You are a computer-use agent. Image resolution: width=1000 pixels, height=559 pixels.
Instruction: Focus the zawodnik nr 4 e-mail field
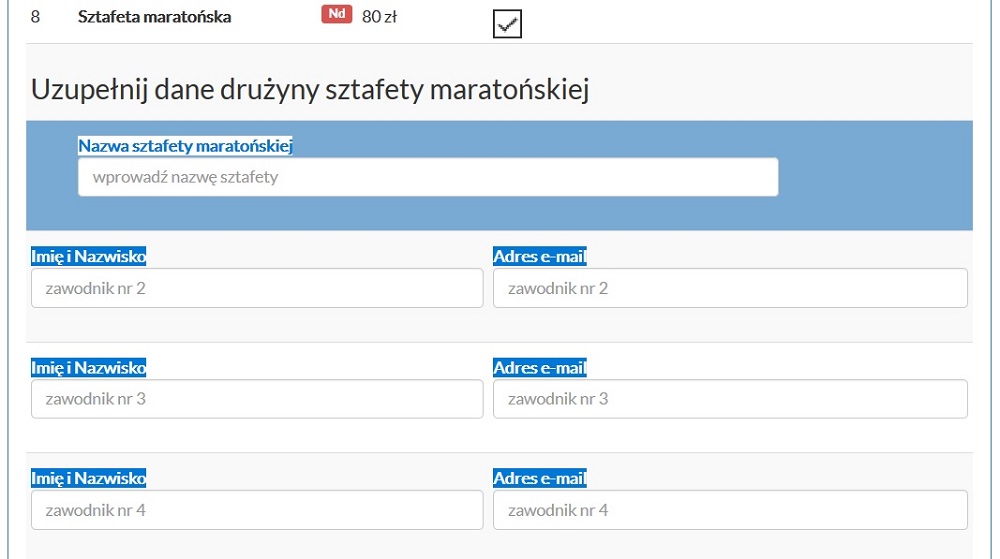pyautogui.click(x=730, y=510)
